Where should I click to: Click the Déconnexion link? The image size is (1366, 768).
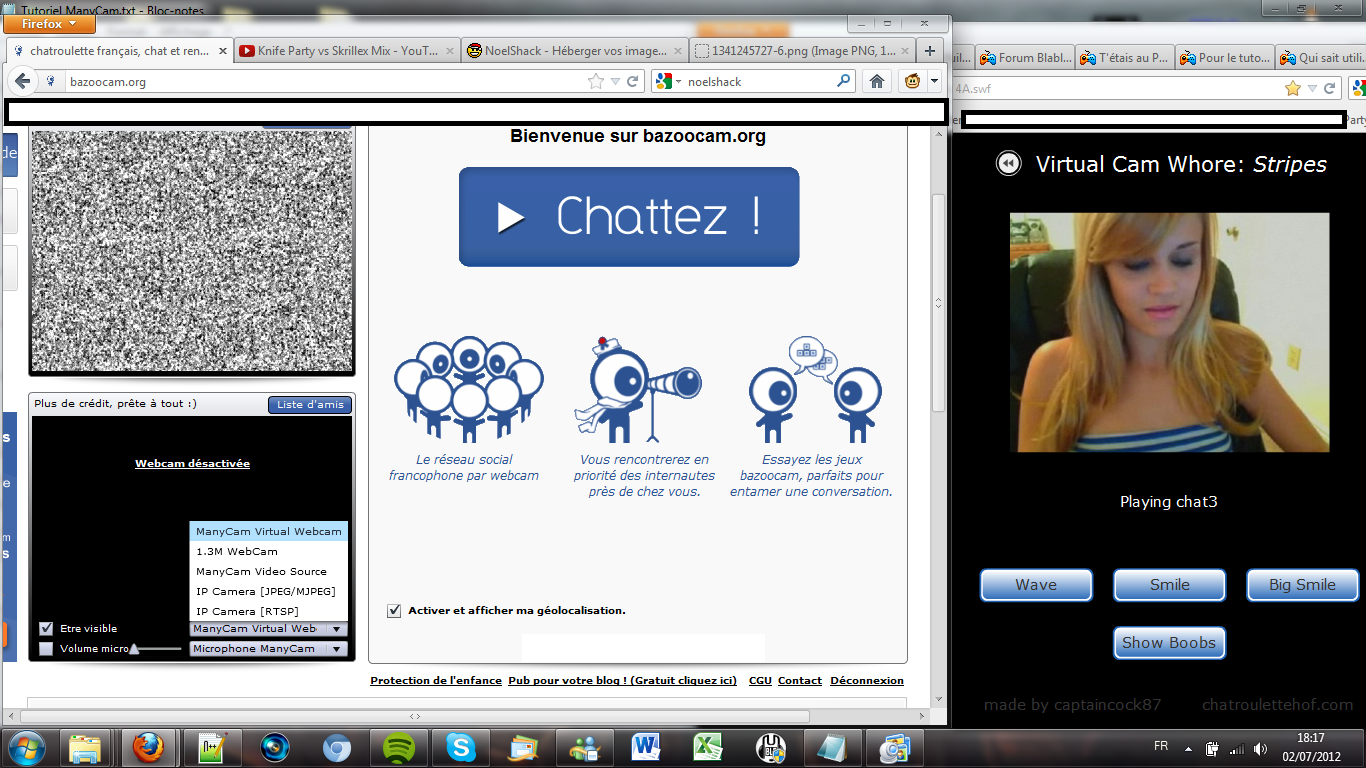867,680
